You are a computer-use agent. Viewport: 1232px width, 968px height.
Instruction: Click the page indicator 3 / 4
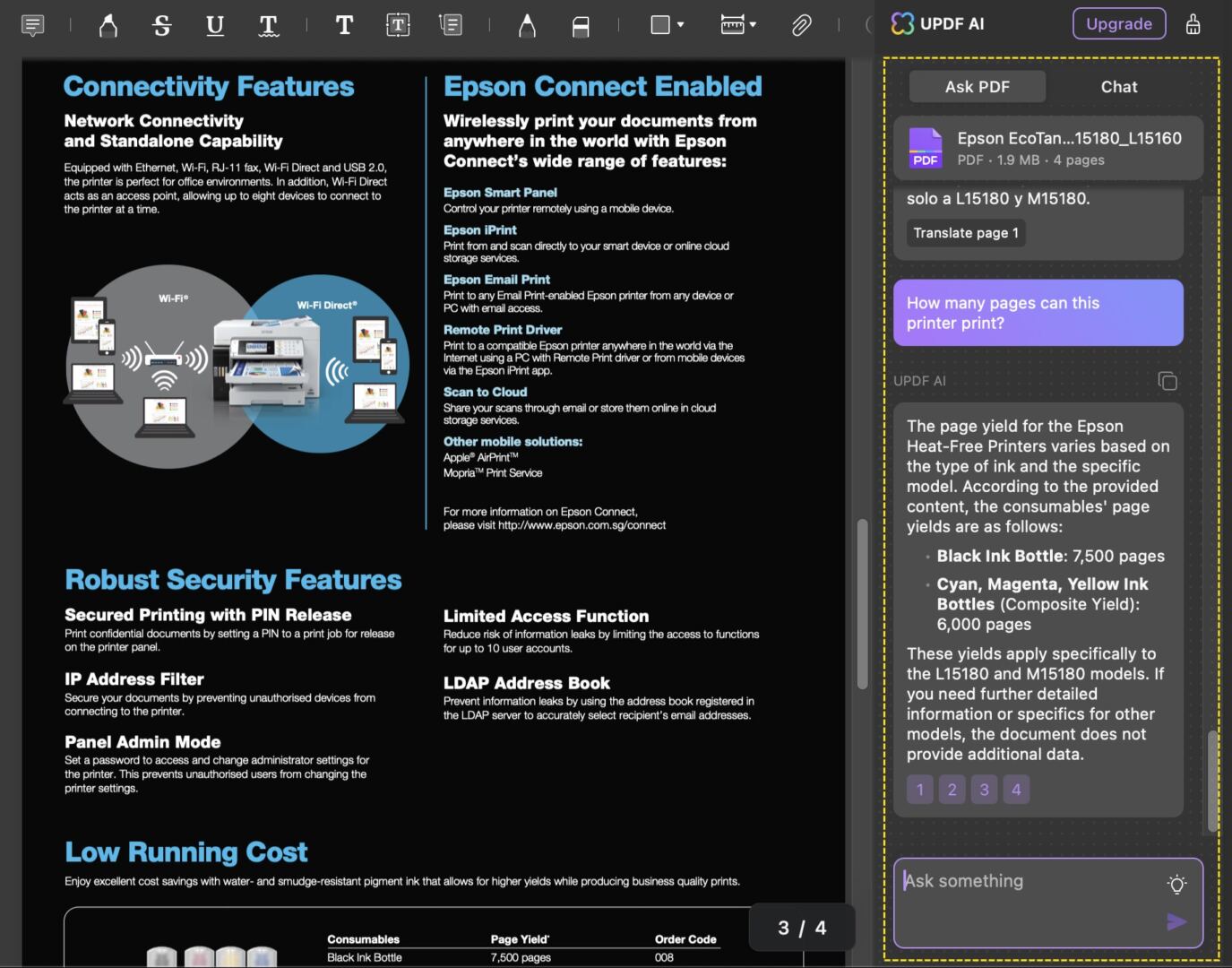point(802,928)
